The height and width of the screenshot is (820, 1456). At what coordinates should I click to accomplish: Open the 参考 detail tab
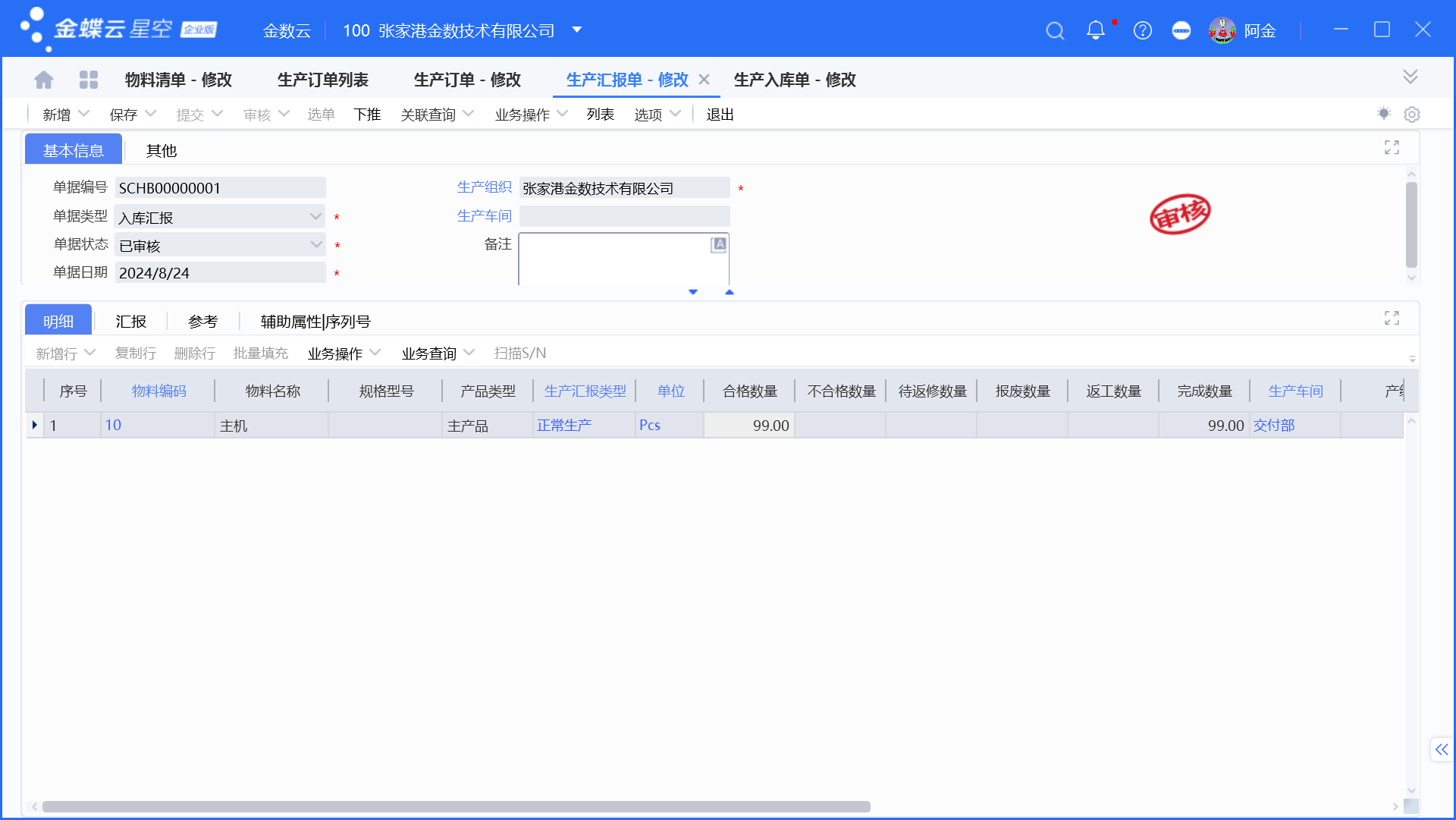coord(202,321)
